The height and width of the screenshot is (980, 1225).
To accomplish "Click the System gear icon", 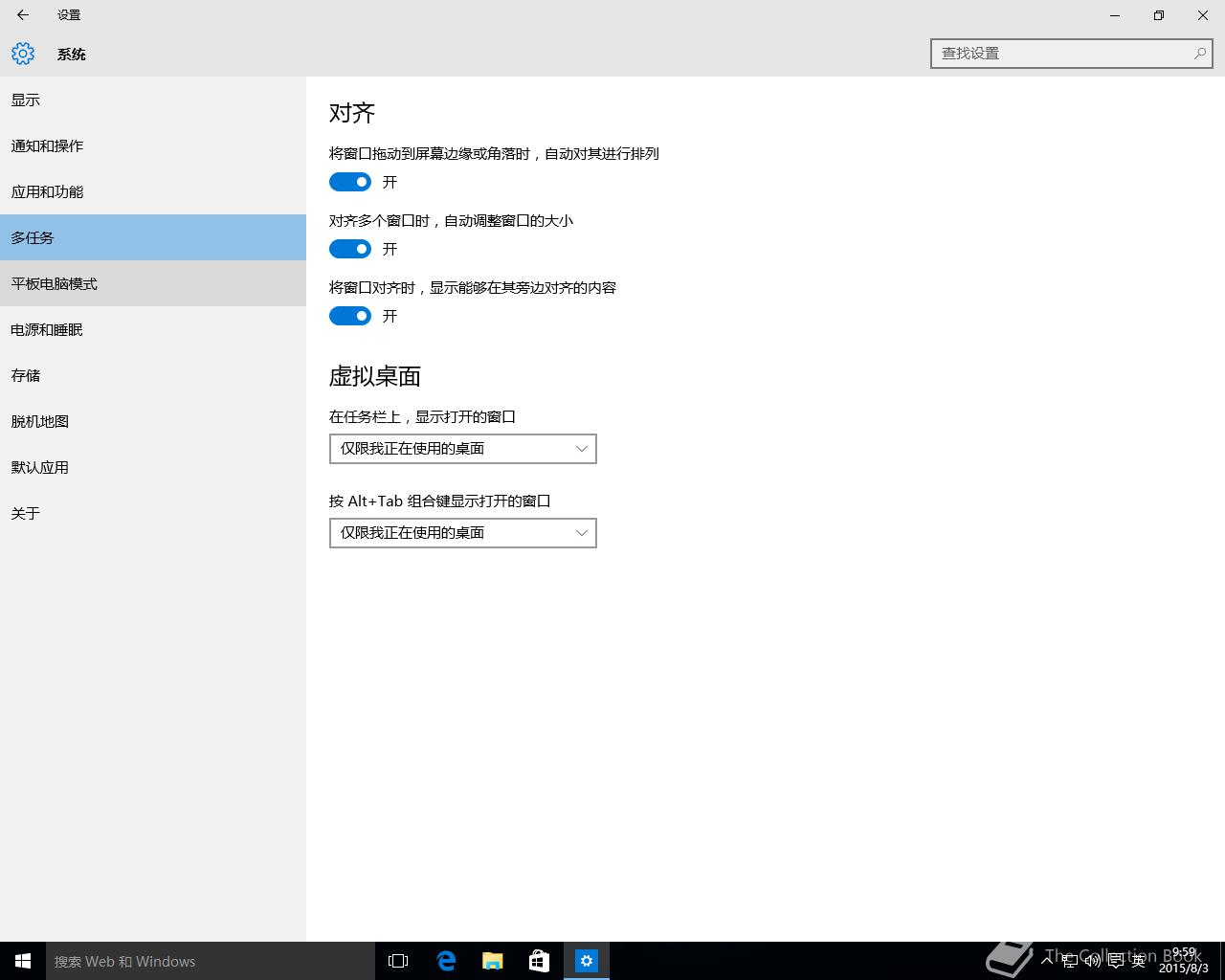I will pyautogui.click(x=23, y=54).
